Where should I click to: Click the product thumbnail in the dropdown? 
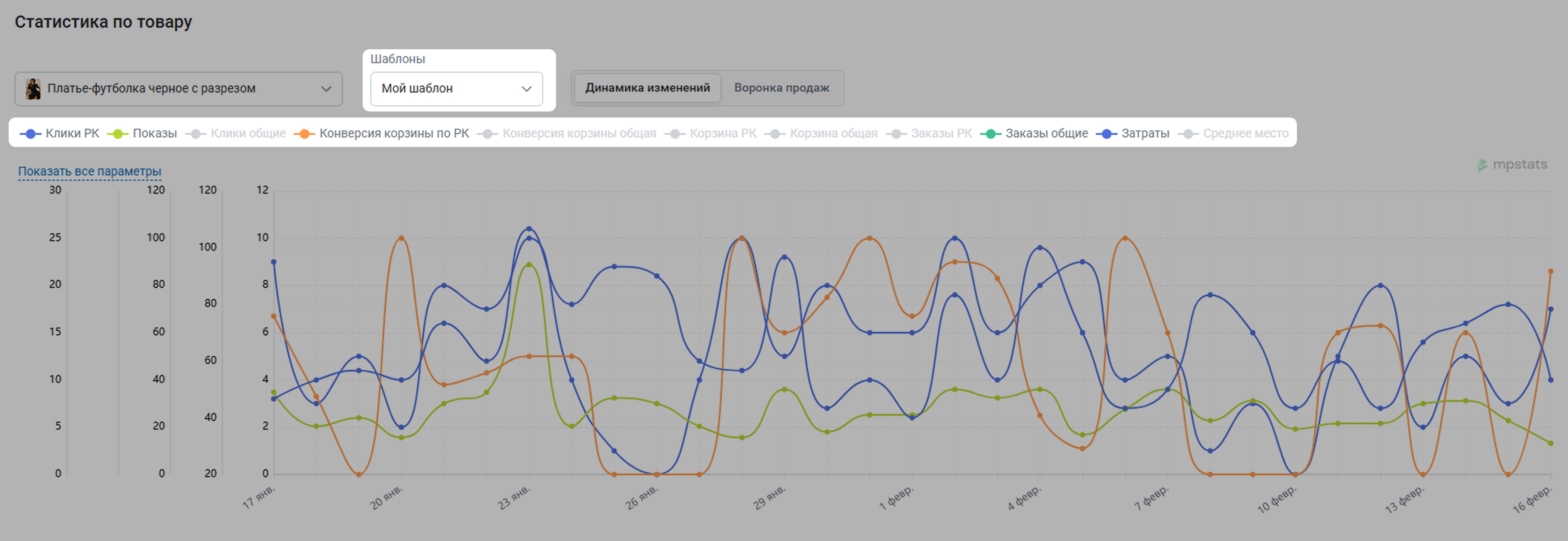(34, 89)
